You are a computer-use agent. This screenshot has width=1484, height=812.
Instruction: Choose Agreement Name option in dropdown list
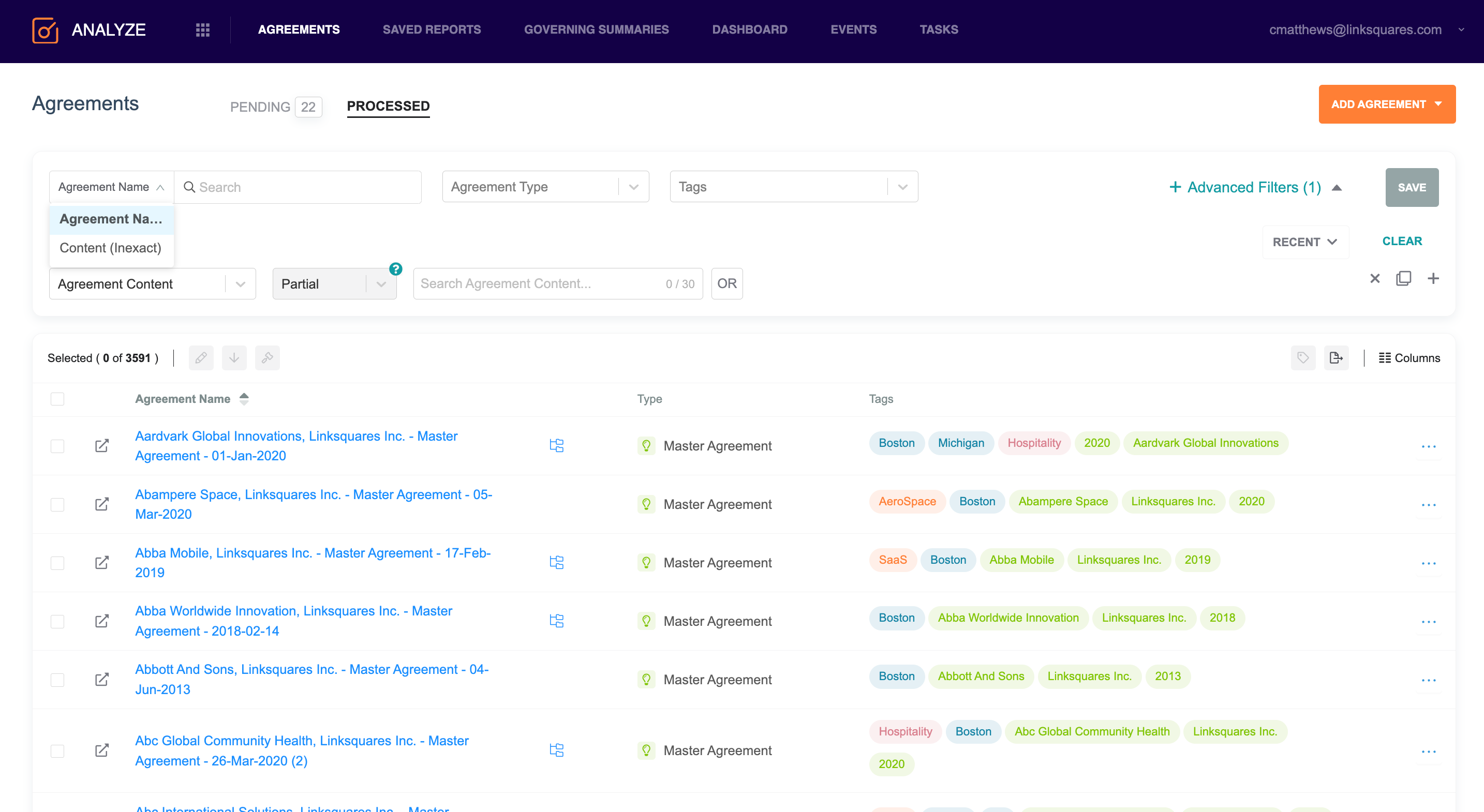click(x=111, y=219)
